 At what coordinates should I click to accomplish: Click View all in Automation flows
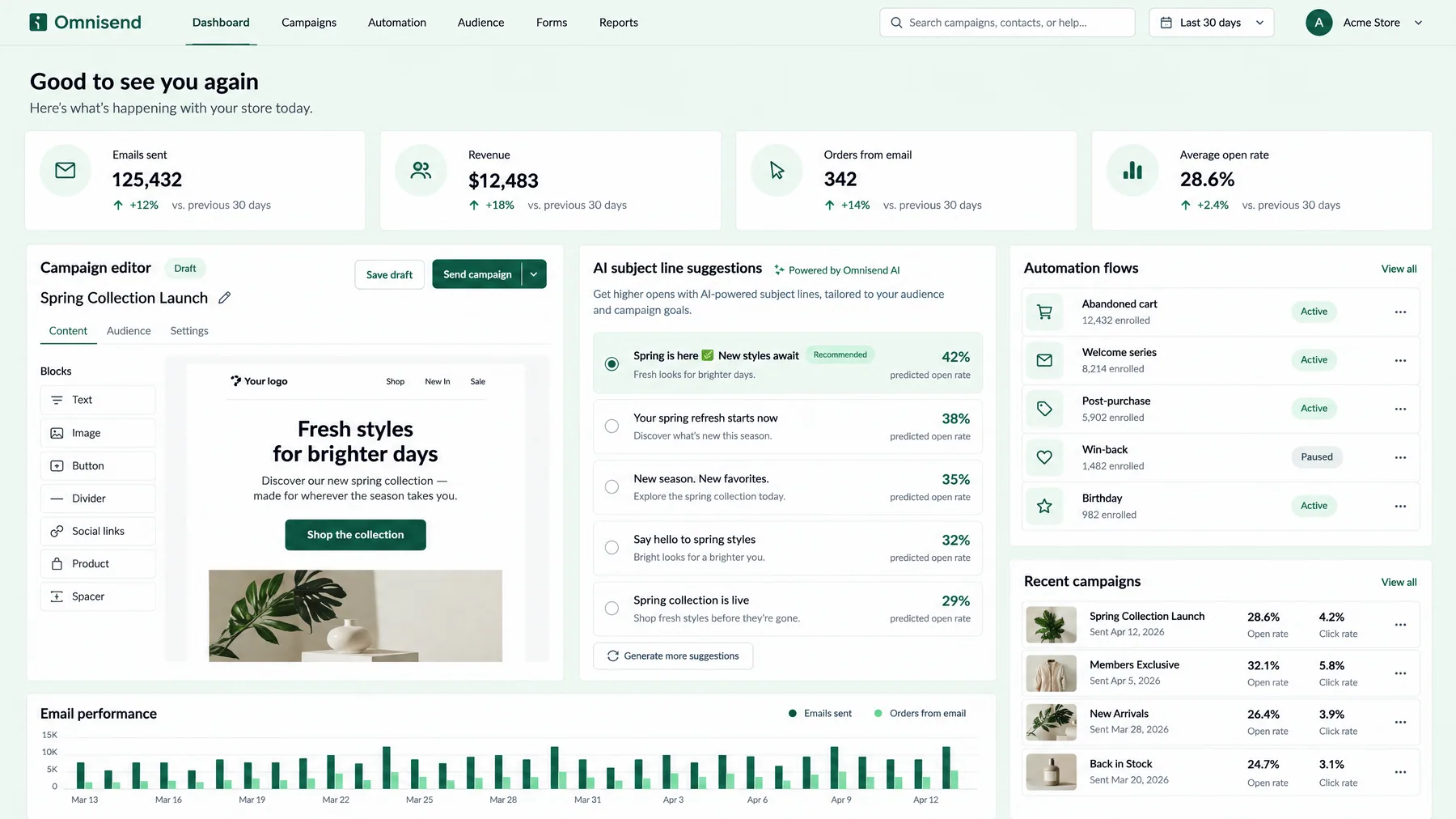point(1399,269)
